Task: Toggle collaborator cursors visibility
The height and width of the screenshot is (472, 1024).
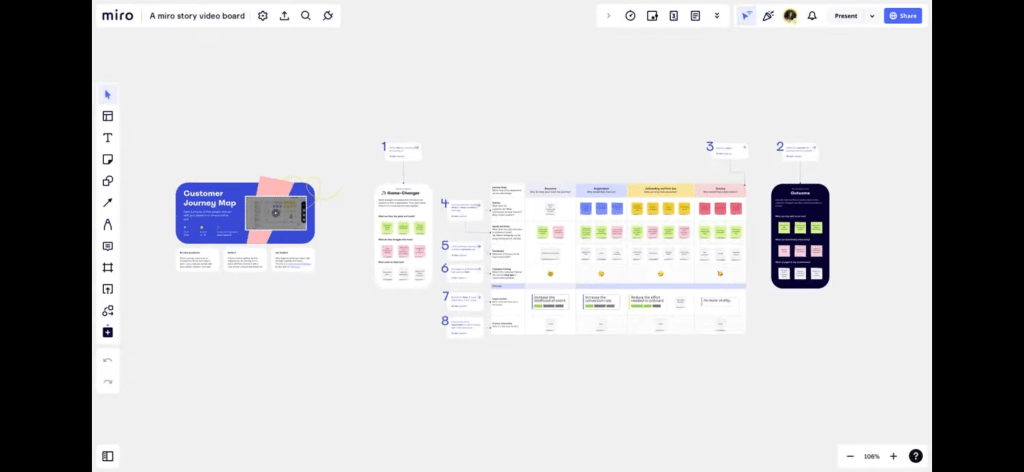Action: point(746,16)
